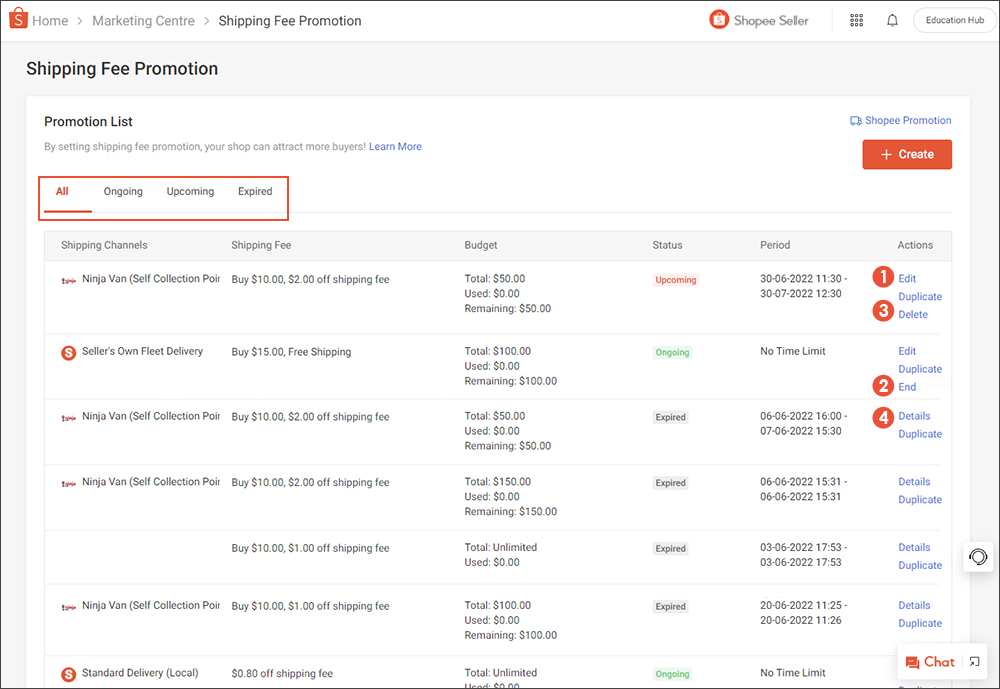Click the Shopee logo in the breadcrumb
This screenshot has width=1000, height=689.
(x=15, y=19)
